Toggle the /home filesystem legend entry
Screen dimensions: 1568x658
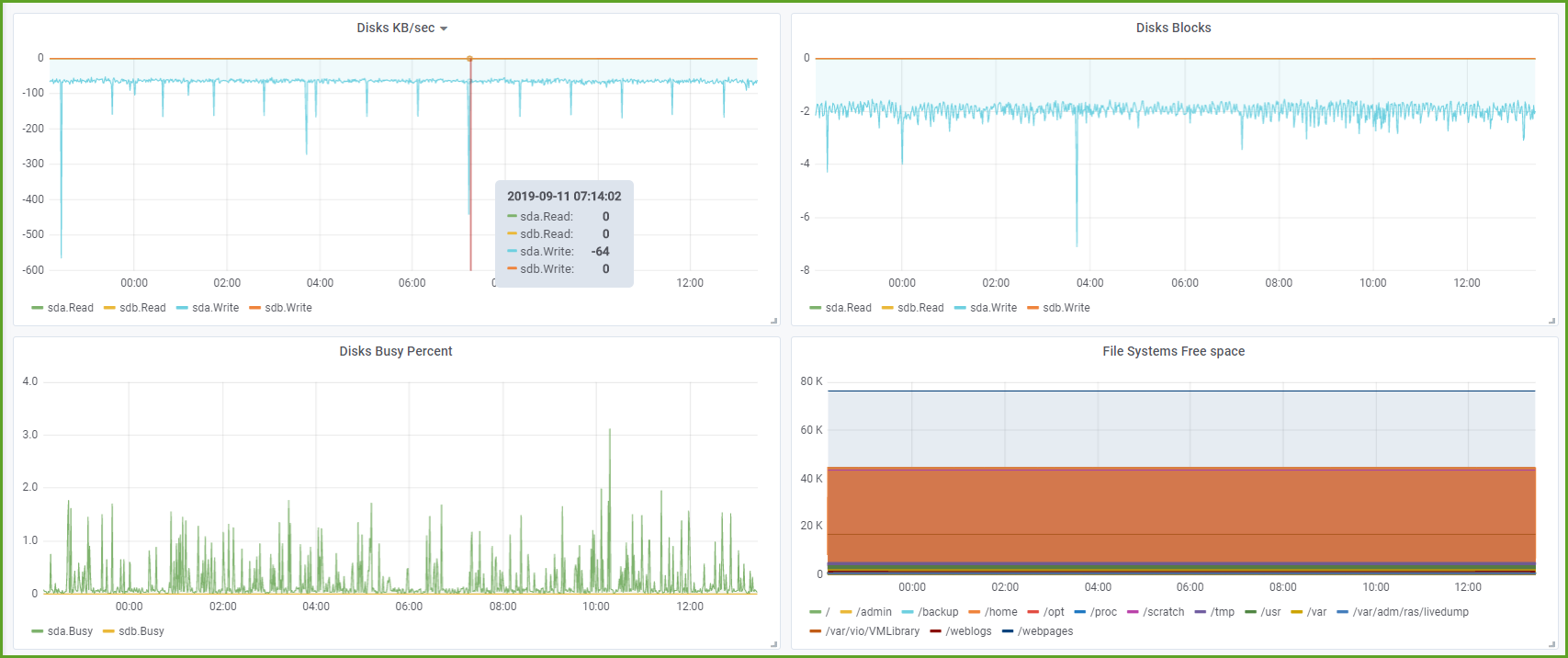pos(993,612)
